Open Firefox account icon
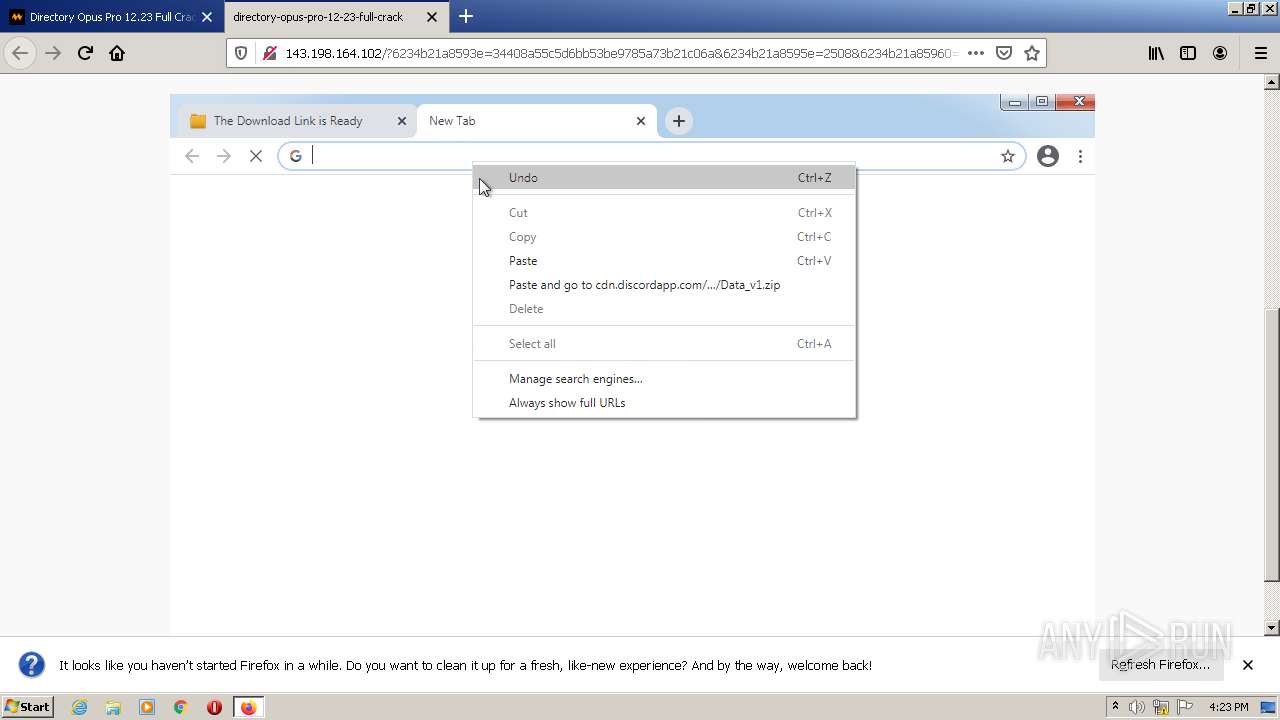Screen dimensions: 1280x720 (x=1220, y=53)
